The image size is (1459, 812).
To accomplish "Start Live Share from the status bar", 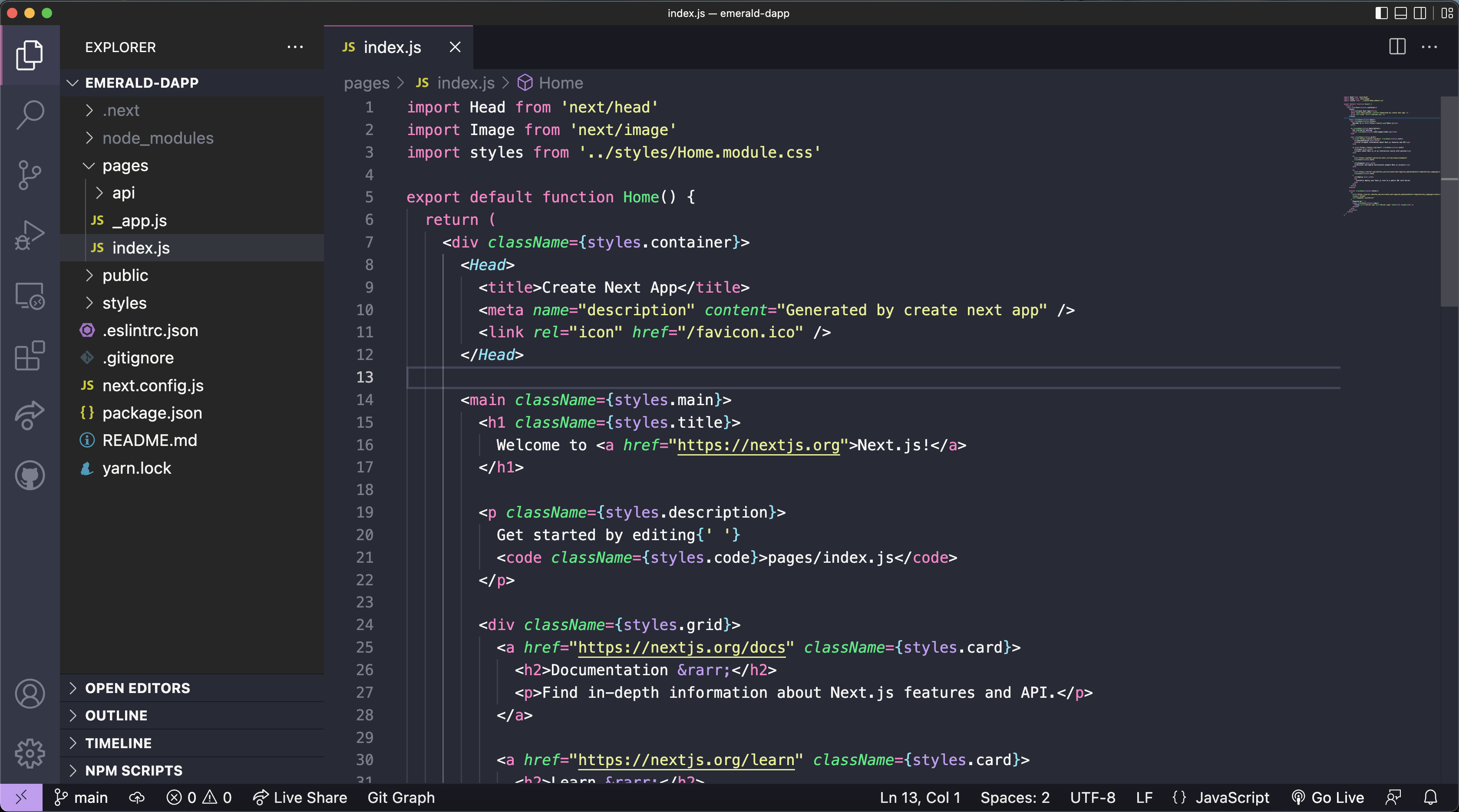I will click(x=300, y=797).
